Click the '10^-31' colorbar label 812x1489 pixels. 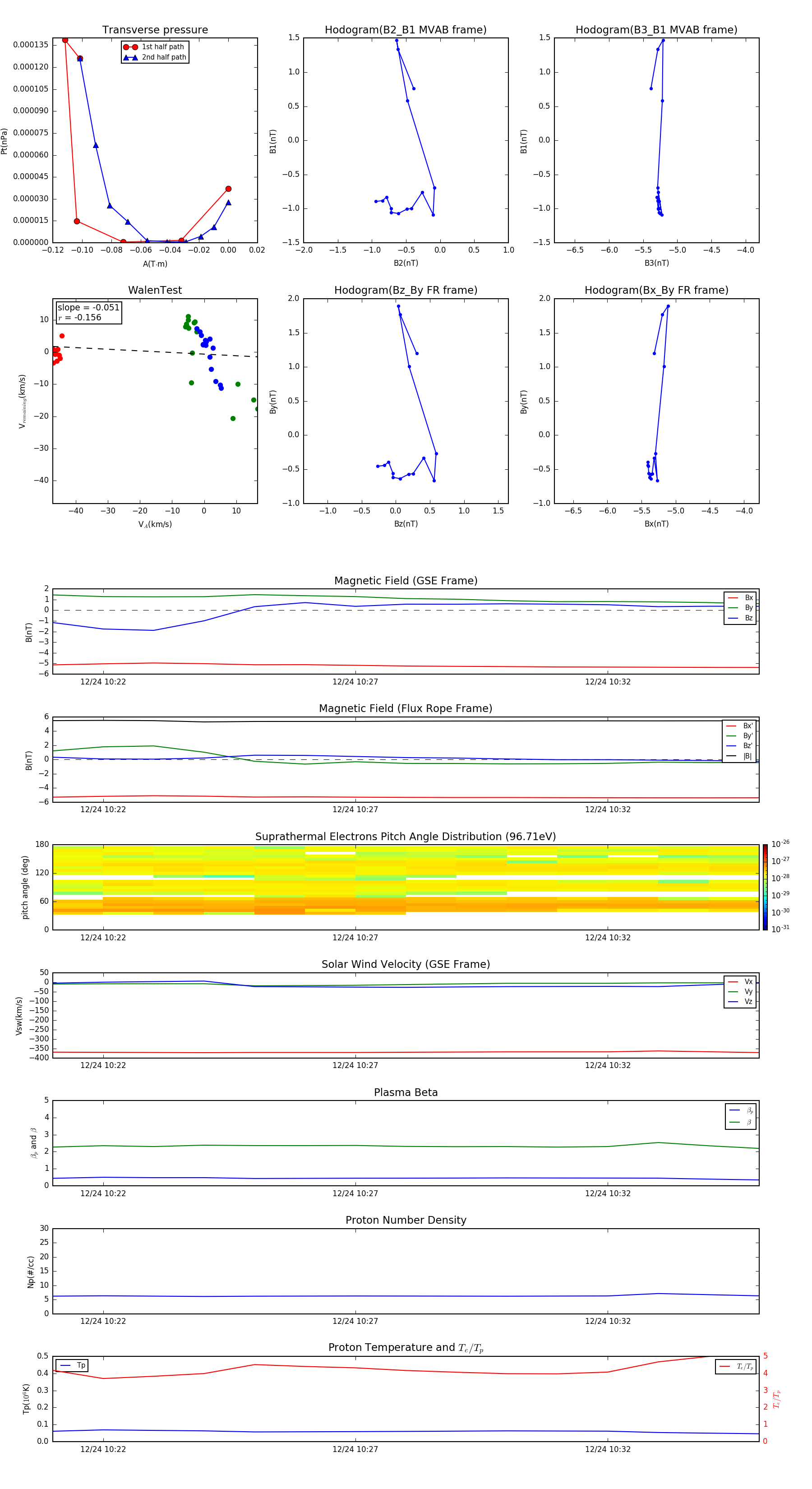coord(780,929)
